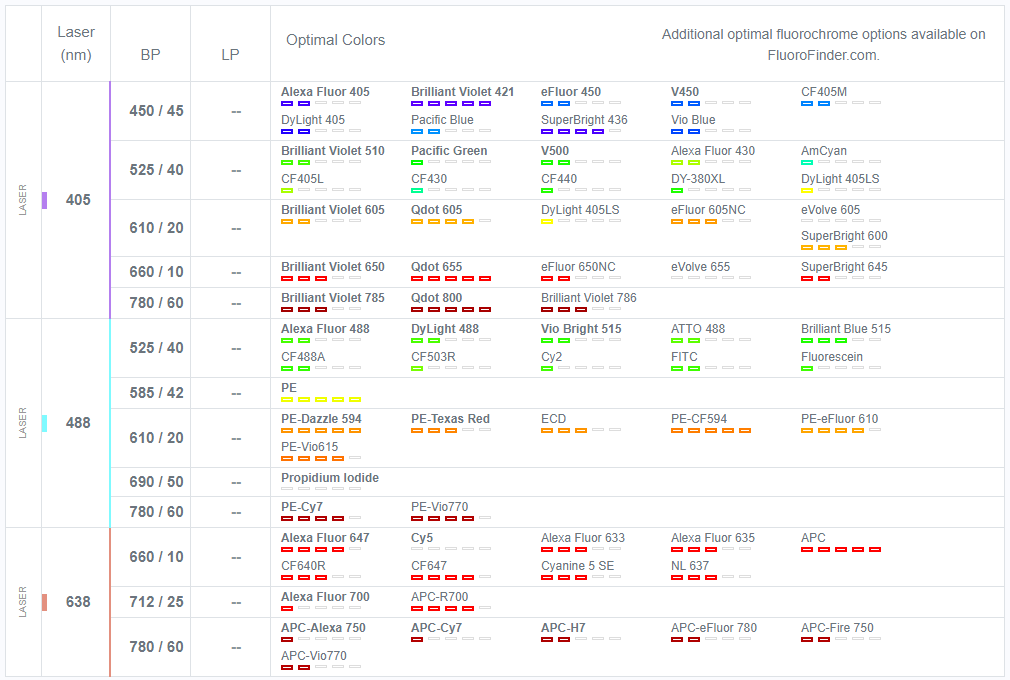Screen dimensions: 1010x680
Task: Click the Vio Blue fluorochrome
Action: pos(693,120)
